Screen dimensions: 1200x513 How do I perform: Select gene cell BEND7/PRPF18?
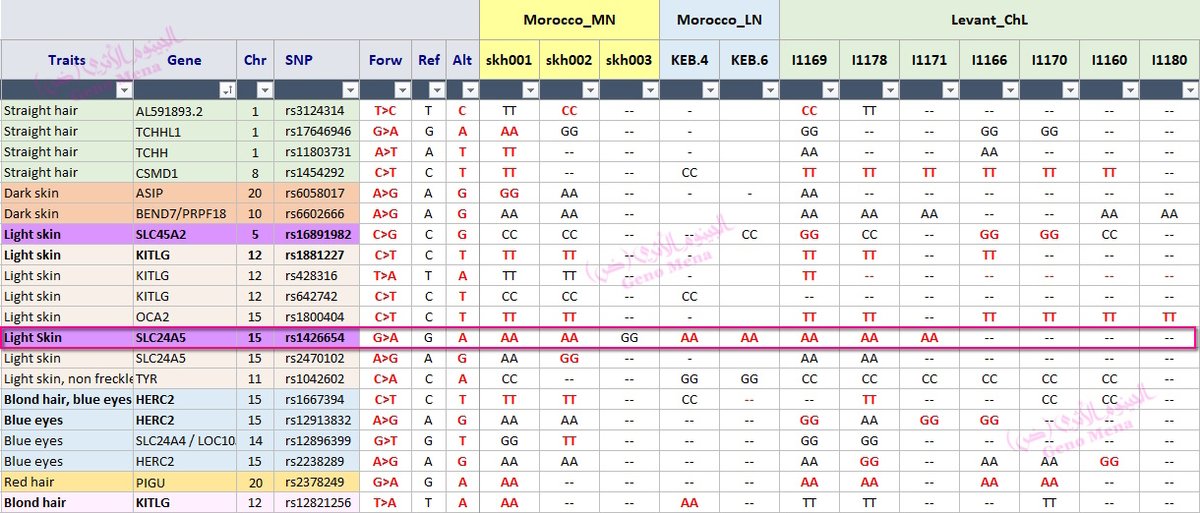click(x=184, y=213)
